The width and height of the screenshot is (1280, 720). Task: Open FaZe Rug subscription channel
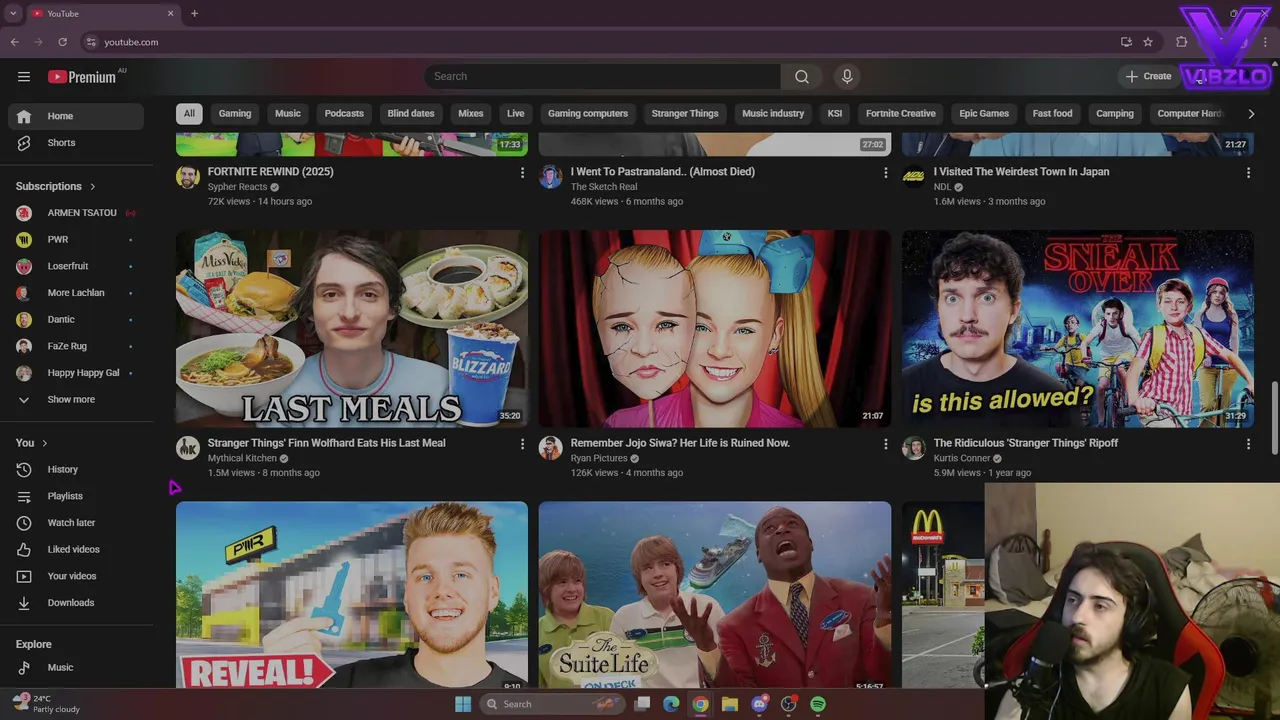[x=76, y=346]
